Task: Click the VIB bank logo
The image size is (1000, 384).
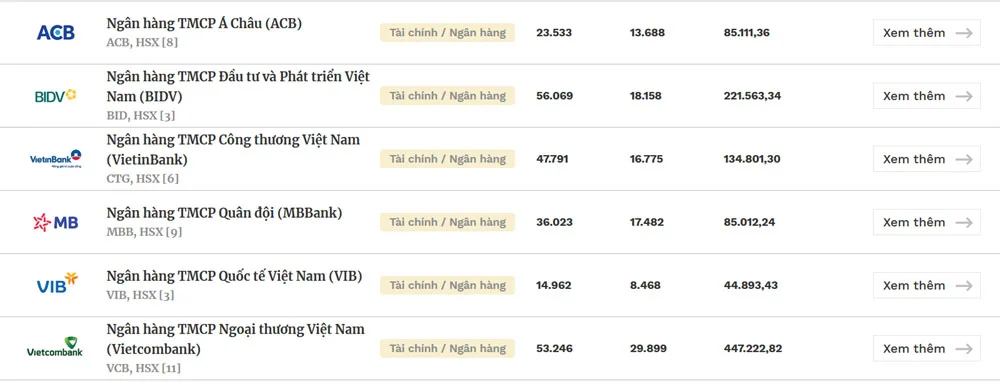Action: pos(57,284)
